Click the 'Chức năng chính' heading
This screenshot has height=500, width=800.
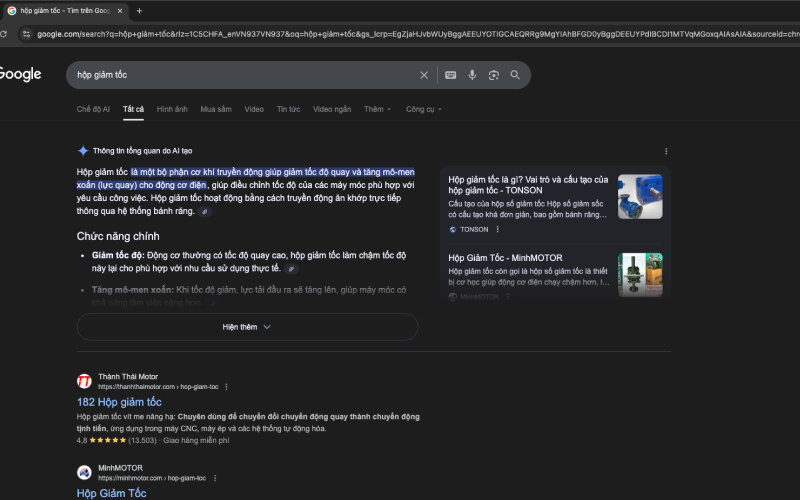pos(118,236)
